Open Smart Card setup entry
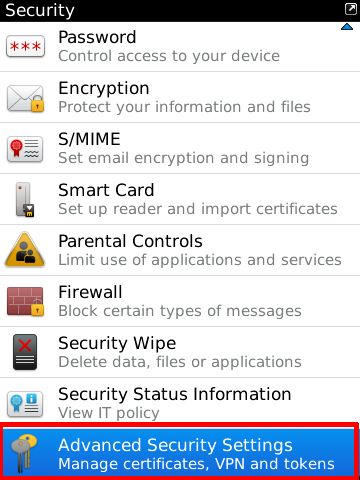Image resolution: width=360 pixels, height=480 pixels. coord(180,199)
